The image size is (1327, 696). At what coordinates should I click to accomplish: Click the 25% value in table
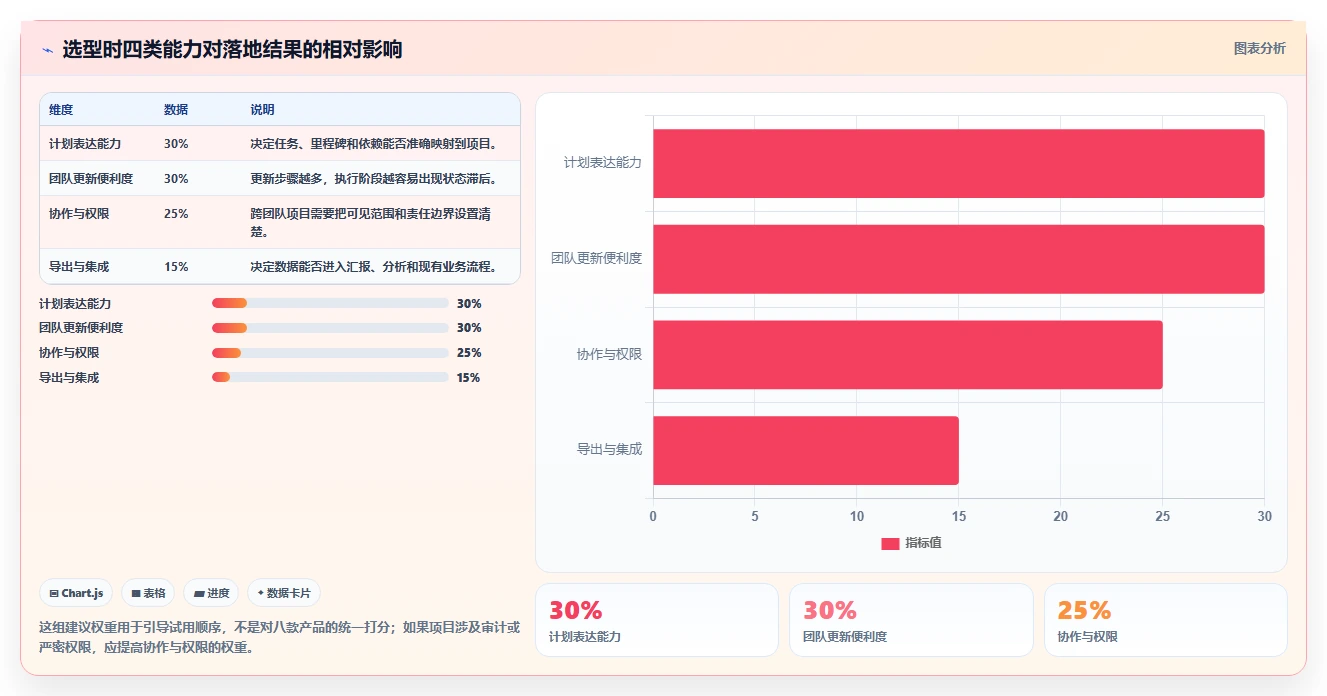click(x=176, y=214)
